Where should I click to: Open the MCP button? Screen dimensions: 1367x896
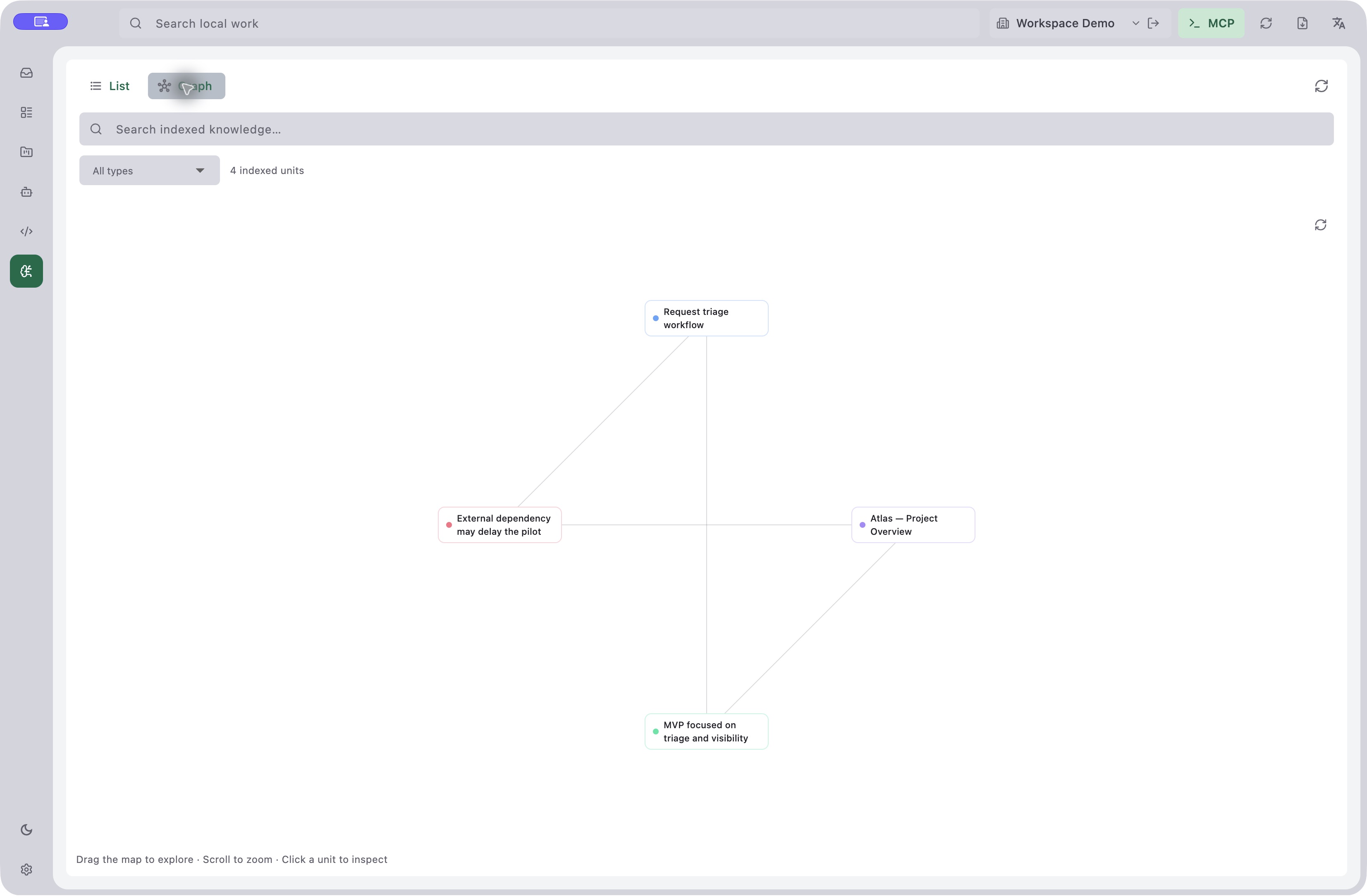[x=1211, y=23]
